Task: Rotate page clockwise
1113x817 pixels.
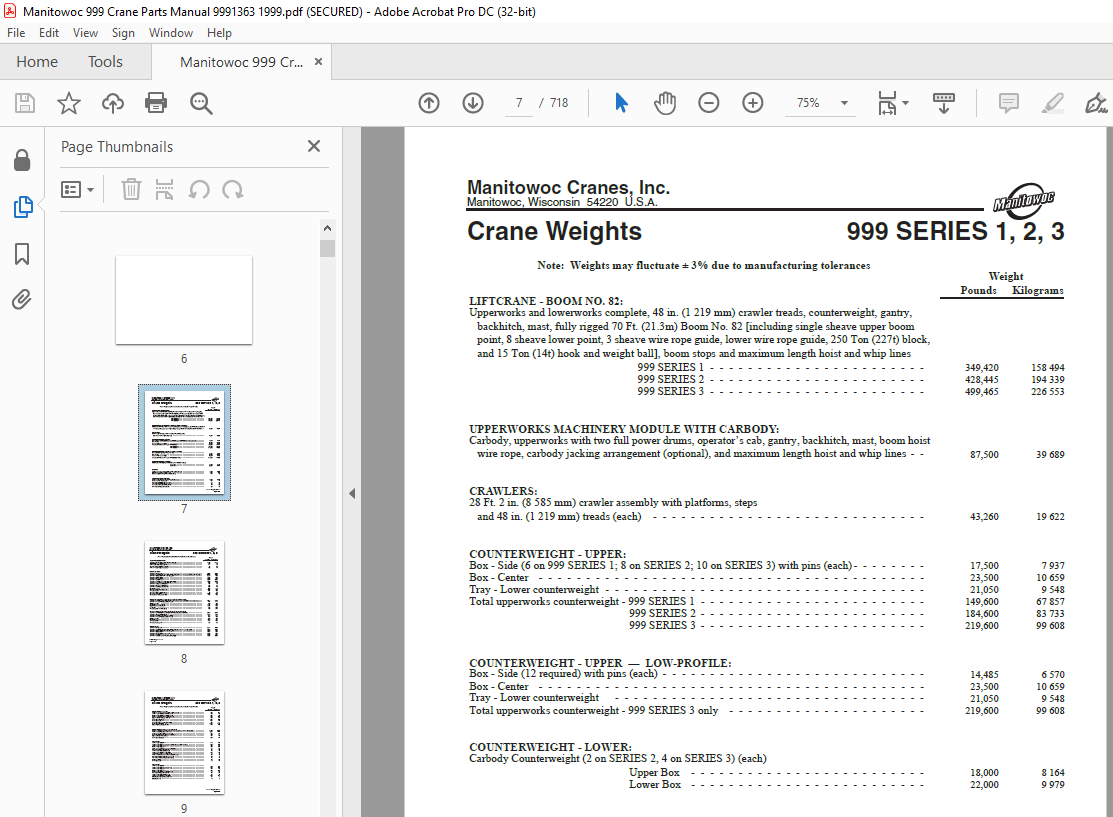Action: (233, 190)
